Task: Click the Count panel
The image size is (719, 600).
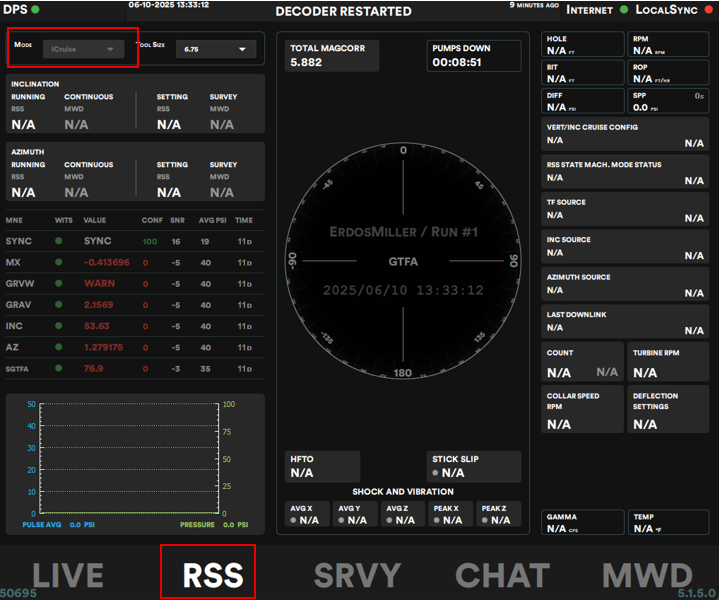Action: point(583,362)
